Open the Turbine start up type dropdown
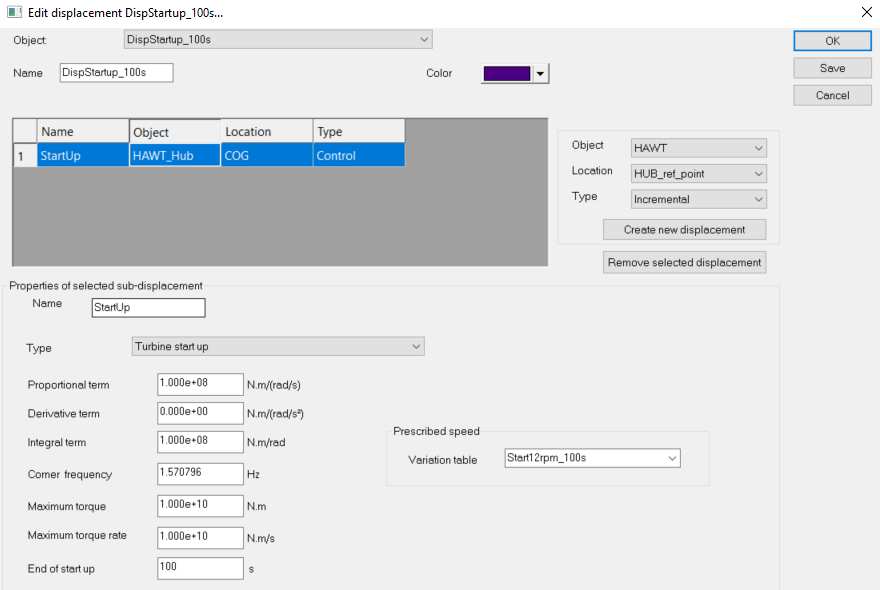The height and width of the screenshot is (590, 880). tap(278, 346)
